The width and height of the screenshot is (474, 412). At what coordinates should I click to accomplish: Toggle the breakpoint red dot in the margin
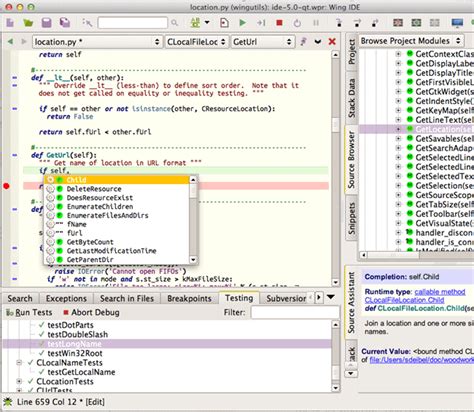(6, 186)
